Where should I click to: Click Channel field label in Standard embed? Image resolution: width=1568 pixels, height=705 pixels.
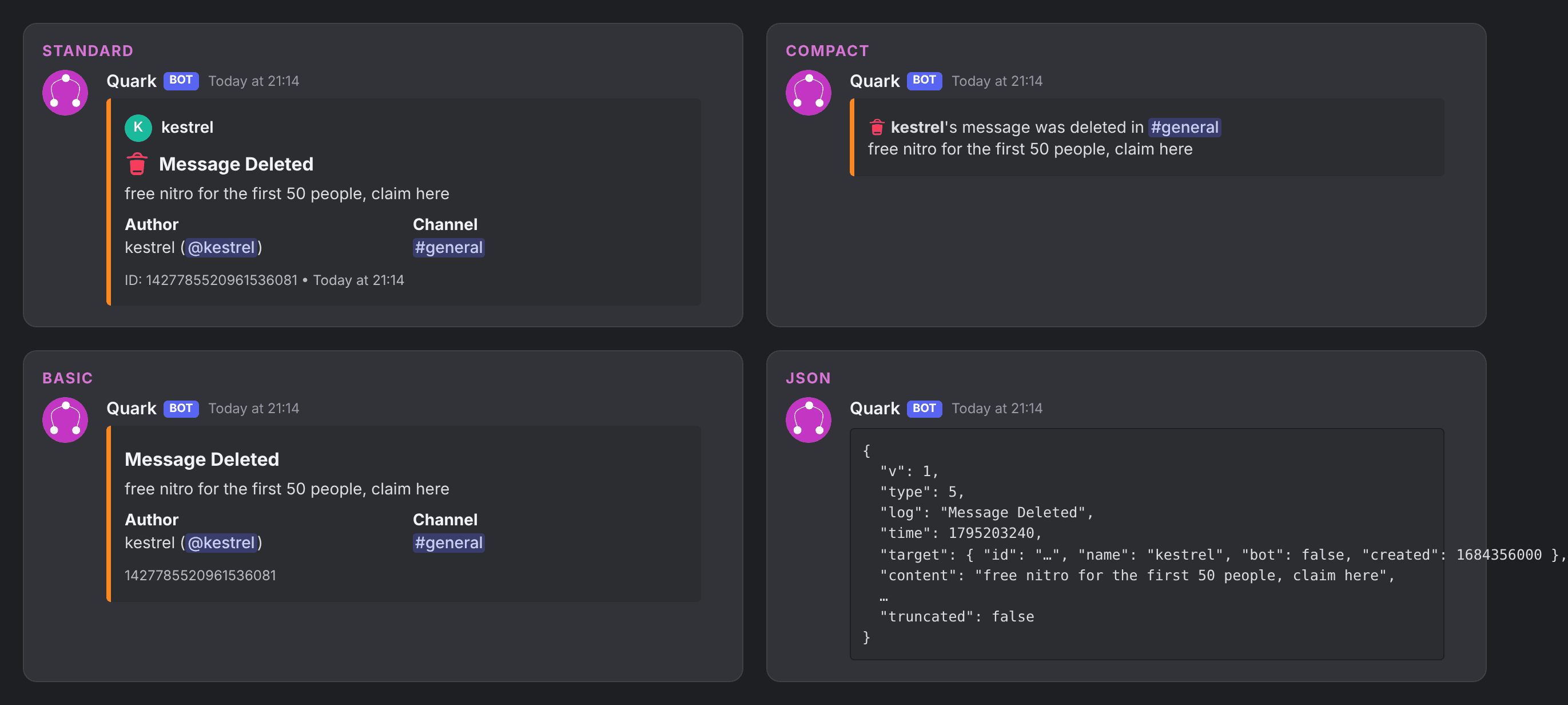click(x=445, y=224)
